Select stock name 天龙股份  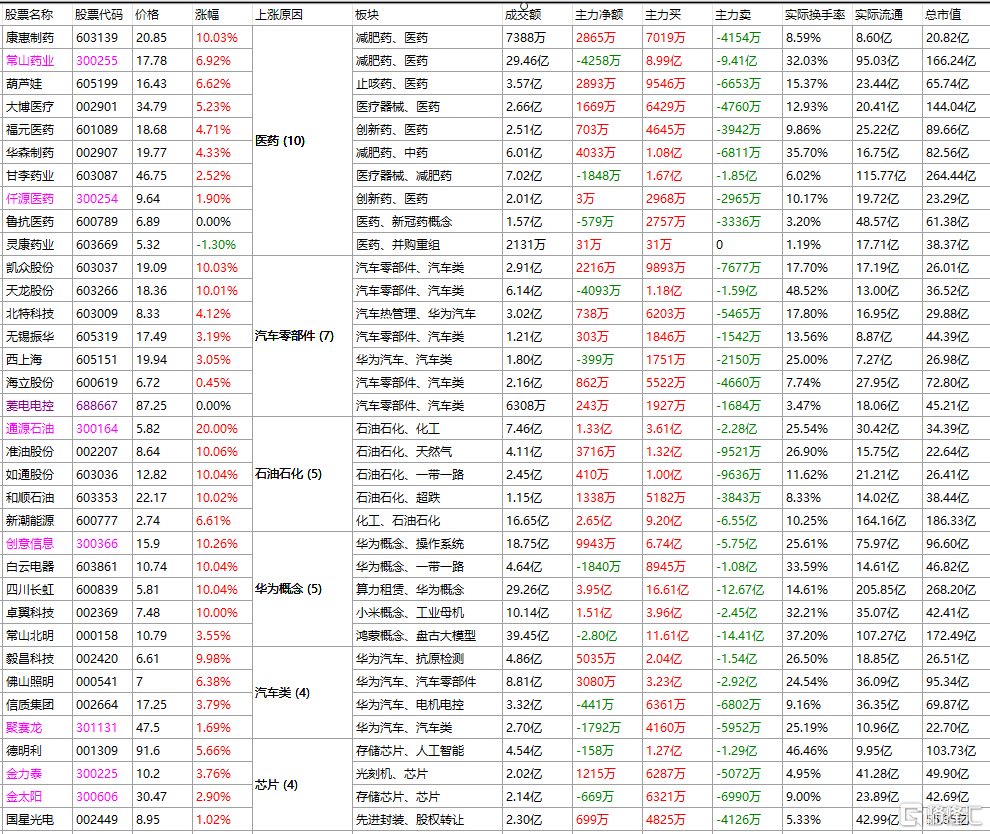point(30,291)
